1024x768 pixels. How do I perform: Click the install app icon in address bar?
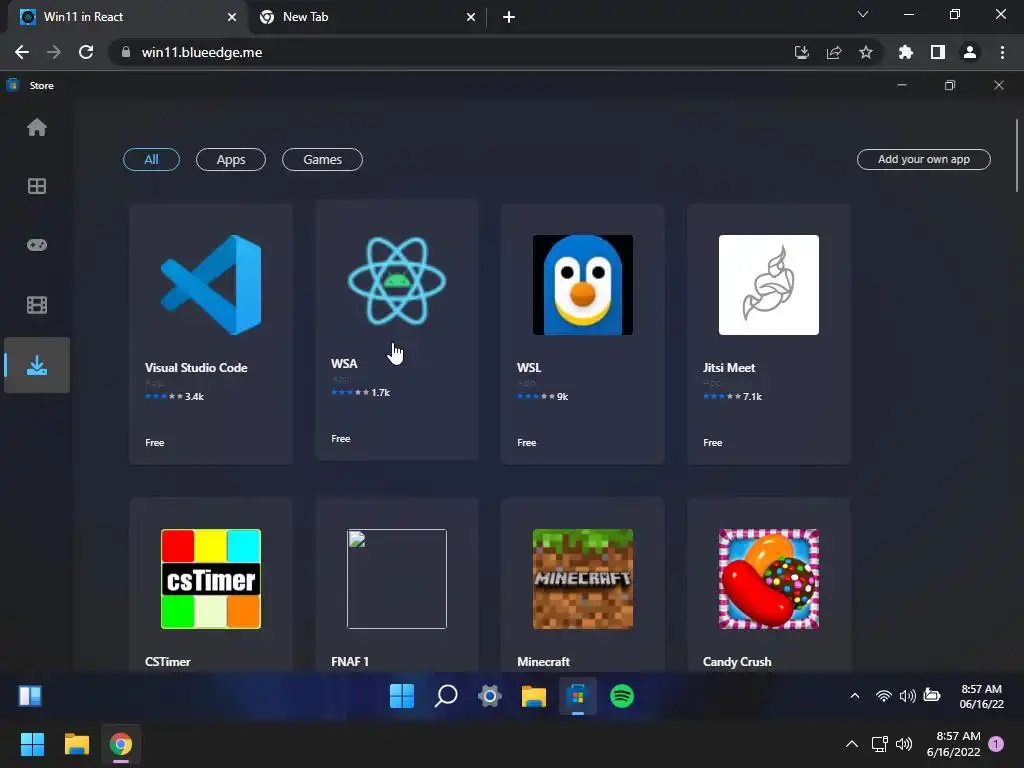click(x=801, y=52)
